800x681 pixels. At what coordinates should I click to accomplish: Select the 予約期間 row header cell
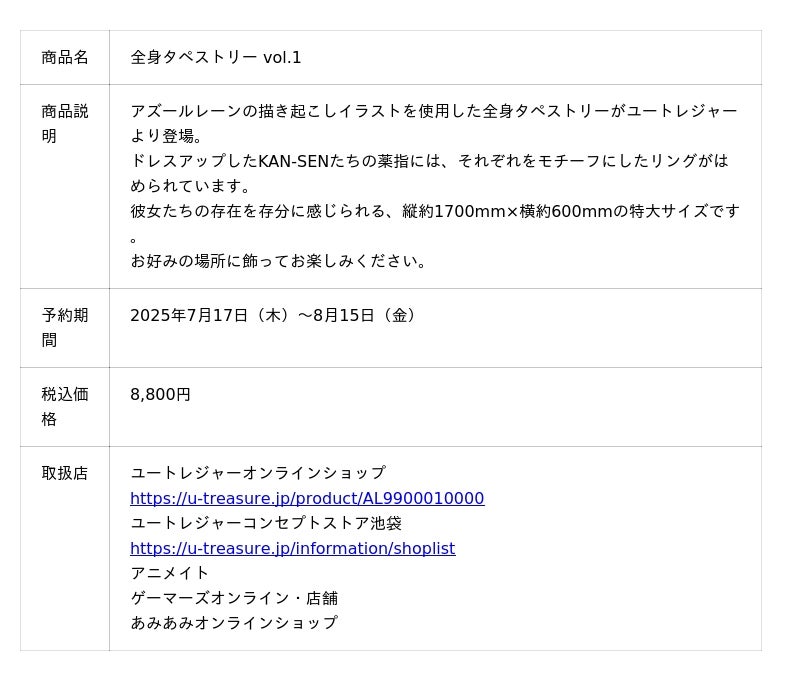pyautogui.click(x=65, y=328)
